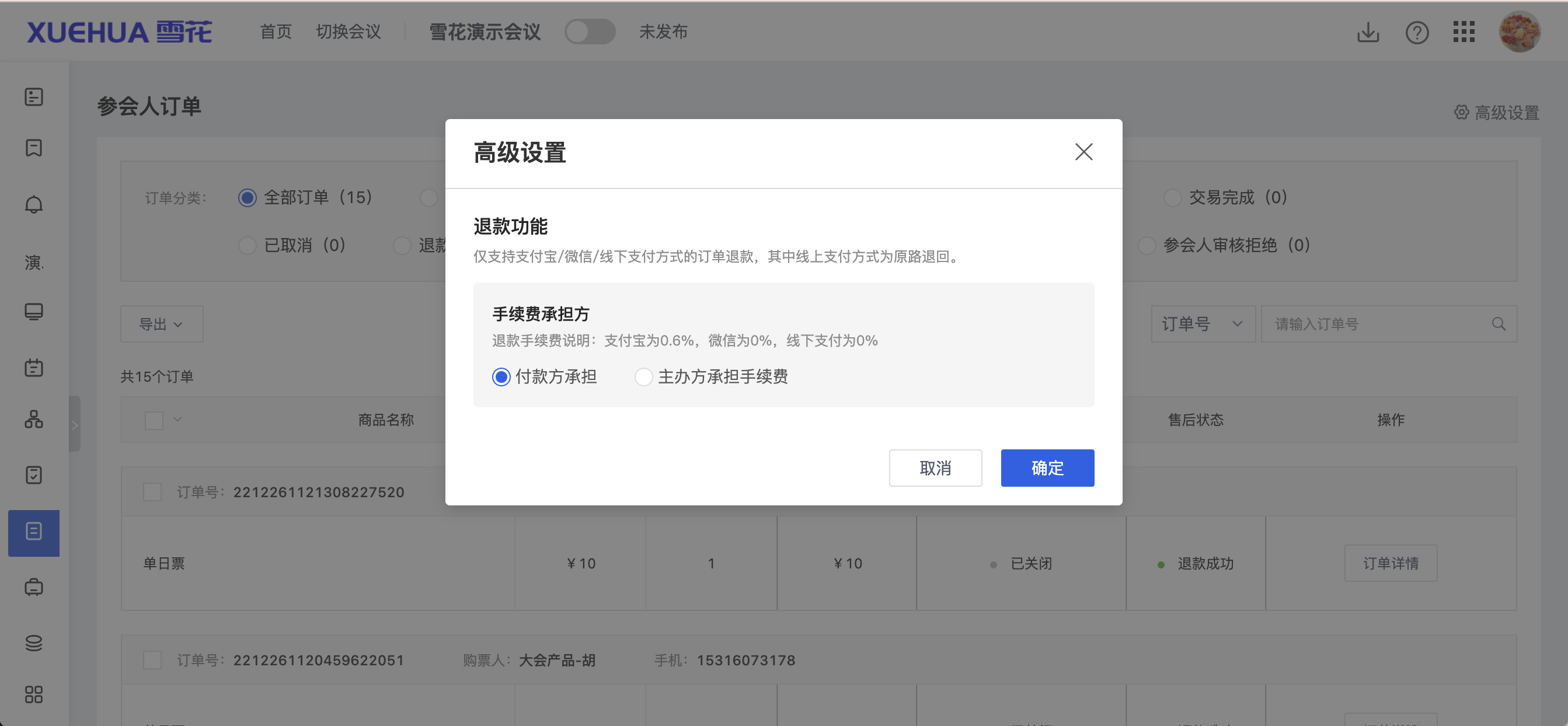Click the sidebar checklist clipboard icon
The height and width of the screenshot is (726, 1568).
[33, 474]
